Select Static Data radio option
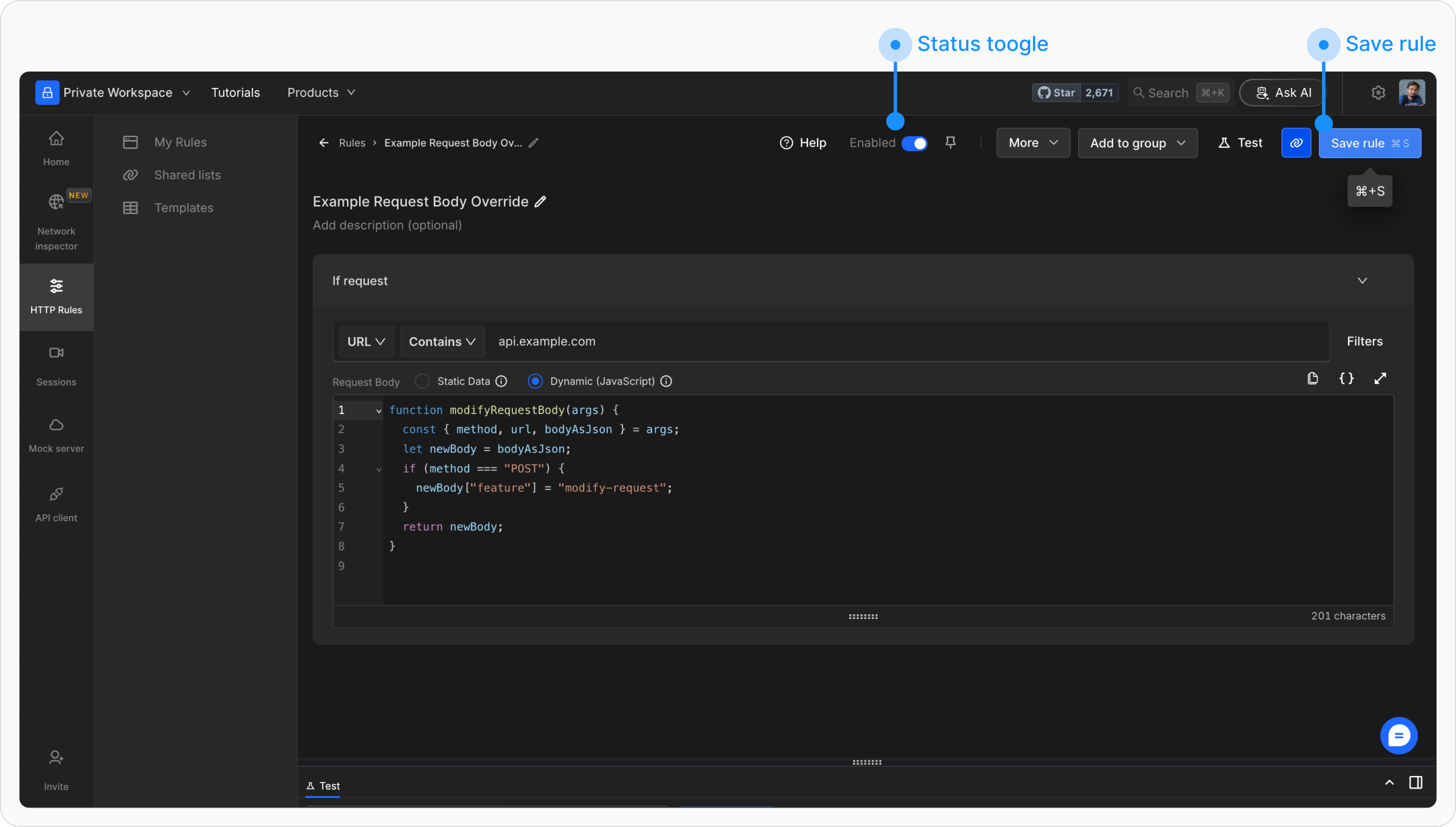The width and height of the screenshot is (1456, 827). click(422, 381)
